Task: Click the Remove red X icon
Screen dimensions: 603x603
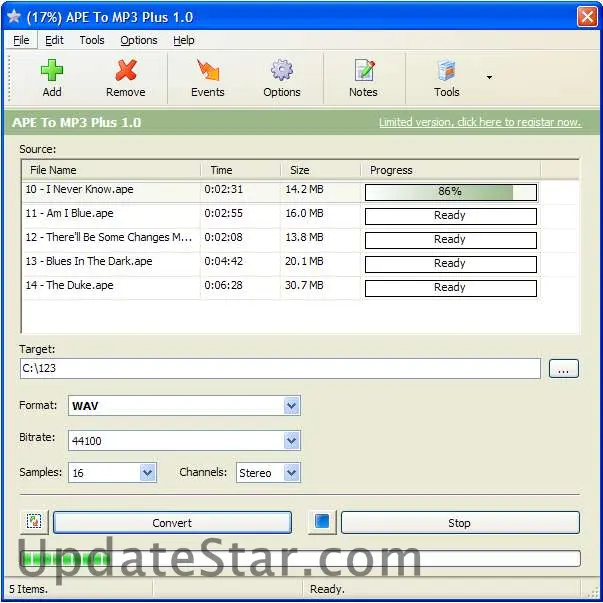Action: pos(126,70)
